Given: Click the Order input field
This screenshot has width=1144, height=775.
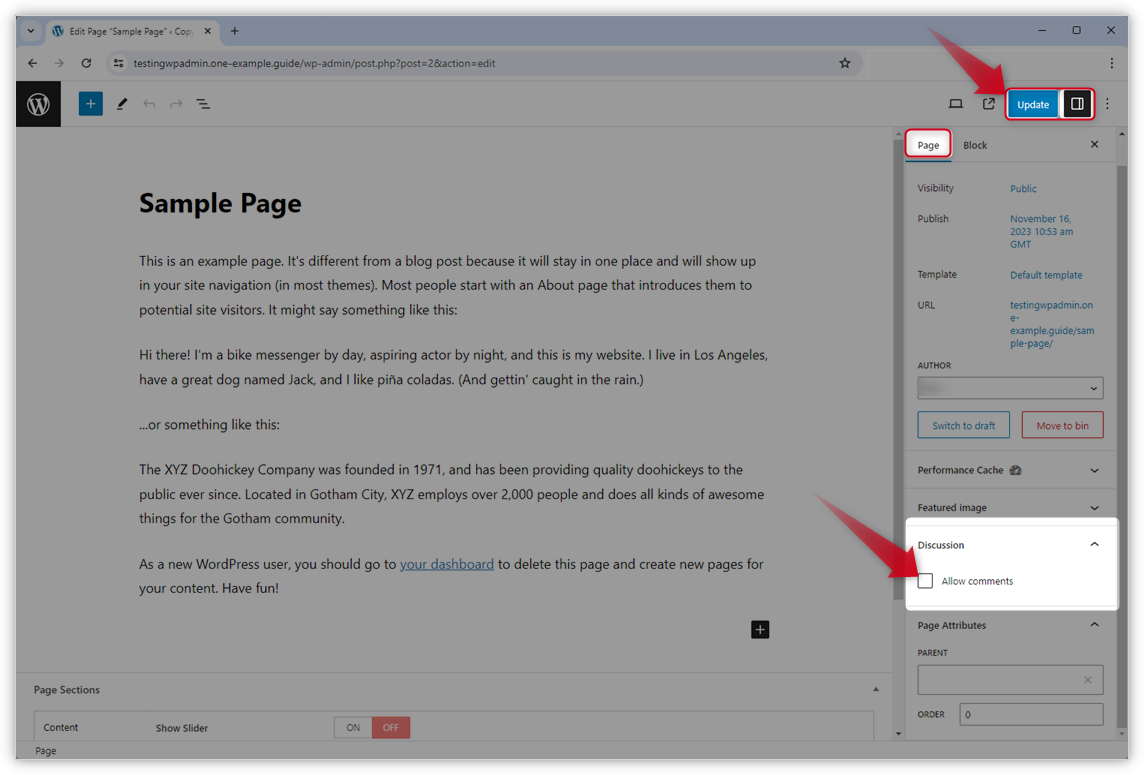Looking at the screenshot, I should click(1031, 714).
